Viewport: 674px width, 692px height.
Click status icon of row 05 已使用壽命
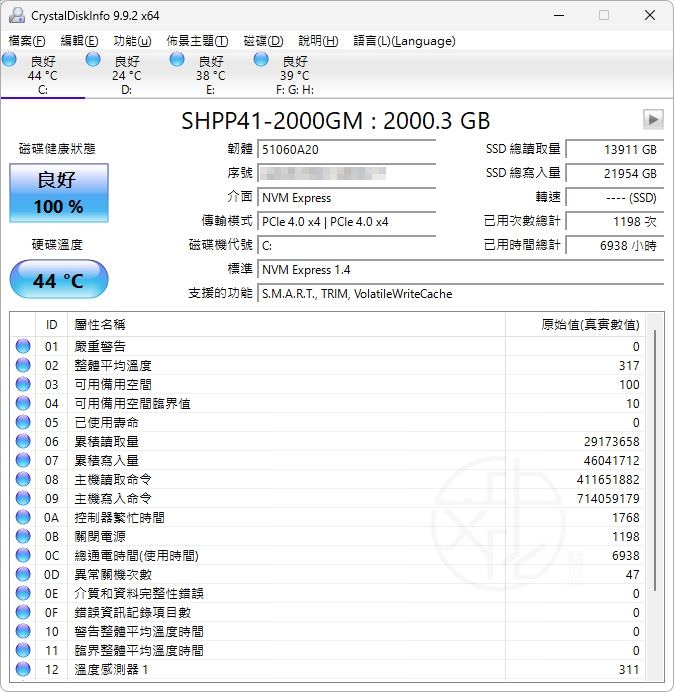pos(23,422)
